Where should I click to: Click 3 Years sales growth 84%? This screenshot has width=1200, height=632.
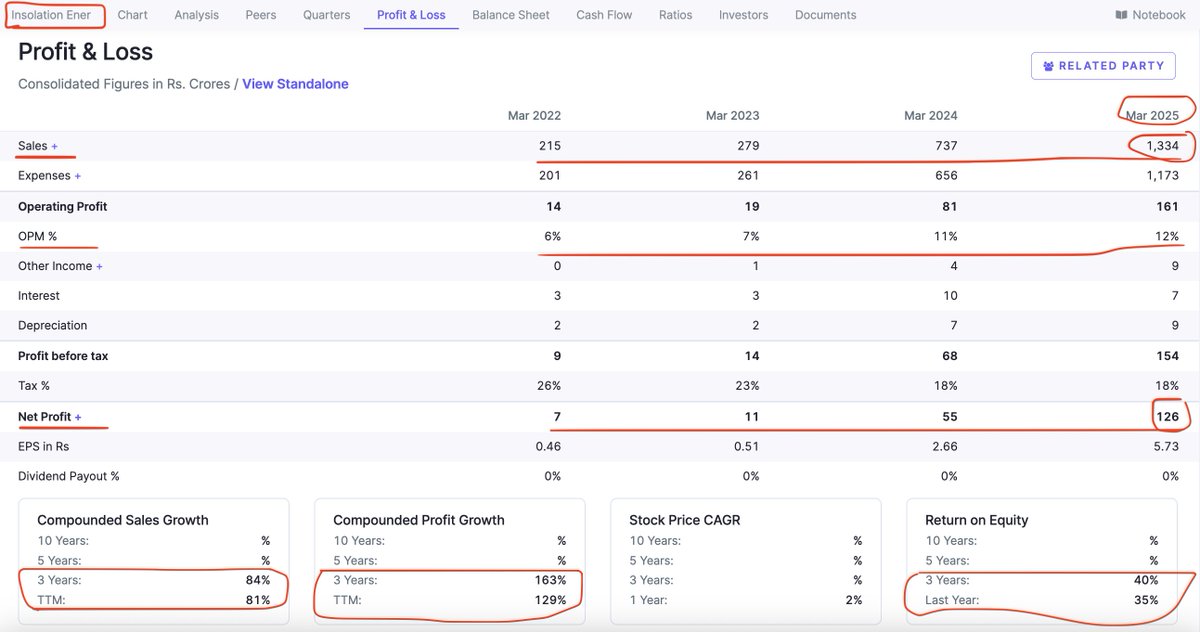[258, 580]
